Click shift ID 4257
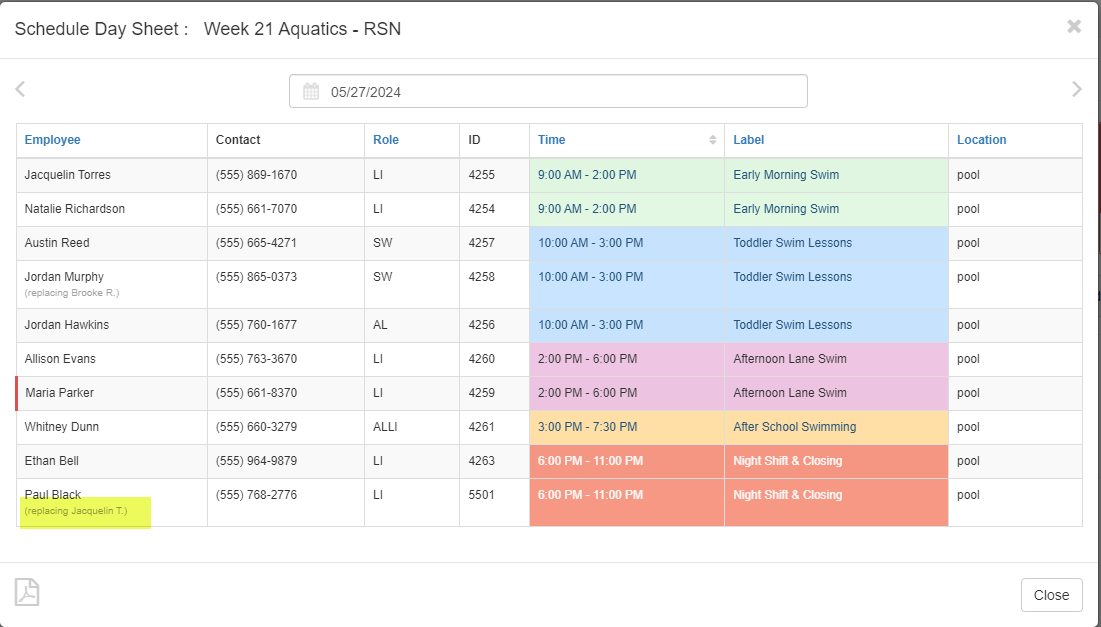Viewport: 1101px width, 627px height. pos(482,243)
